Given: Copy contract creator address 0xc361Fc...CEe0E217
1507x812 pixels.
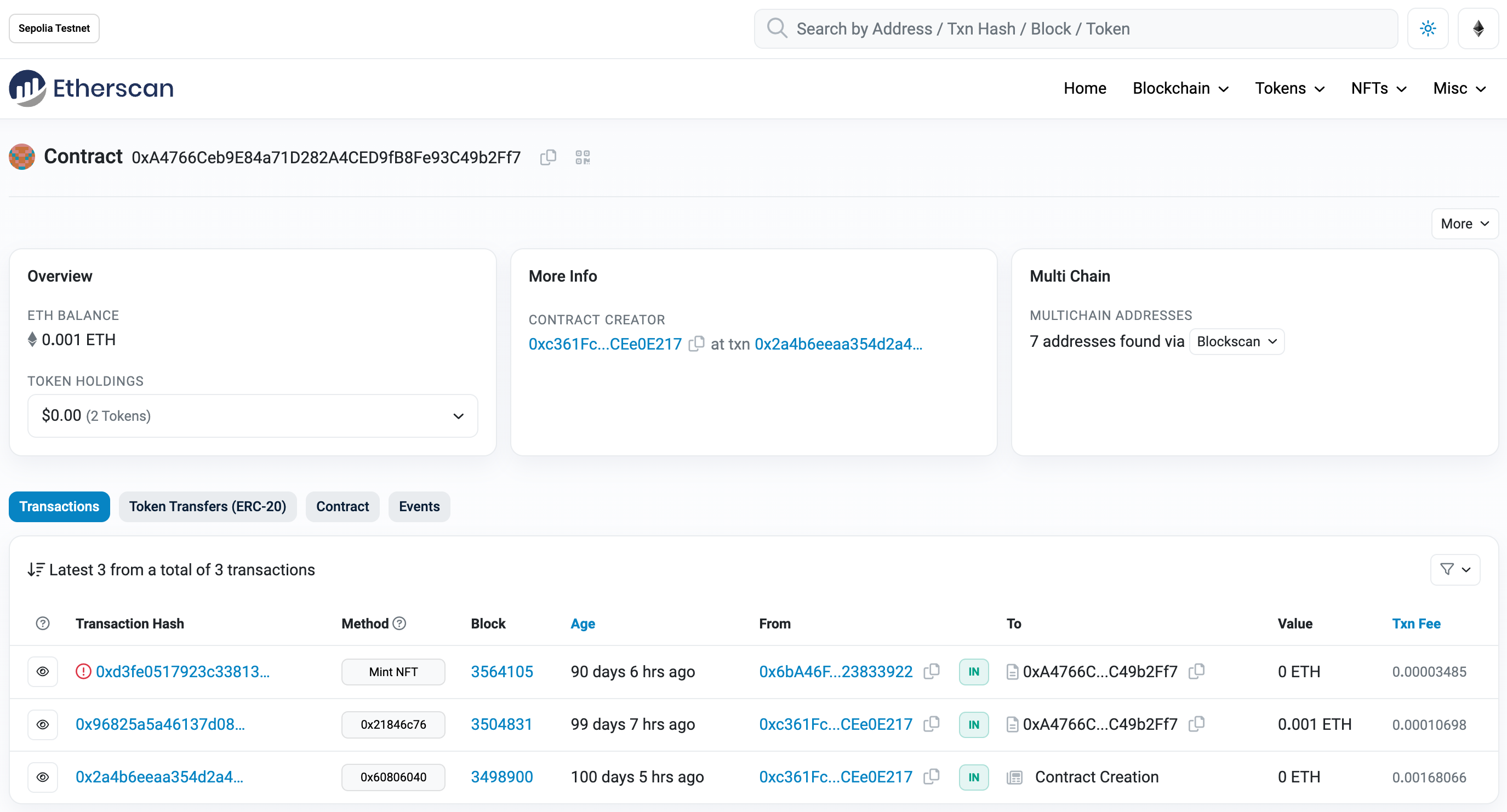Looking at the screenshot, I should 696,344.
